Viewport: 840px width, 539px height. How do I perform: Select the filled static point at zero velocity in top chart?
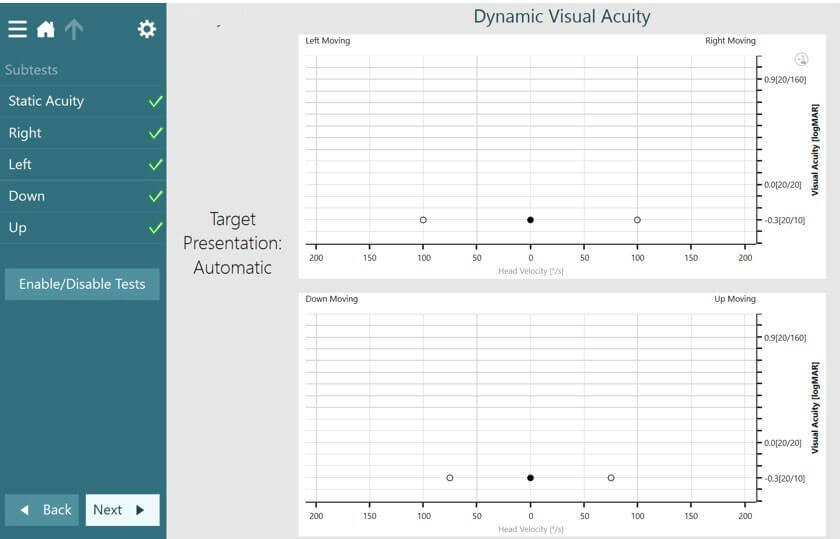pos(530,220)
